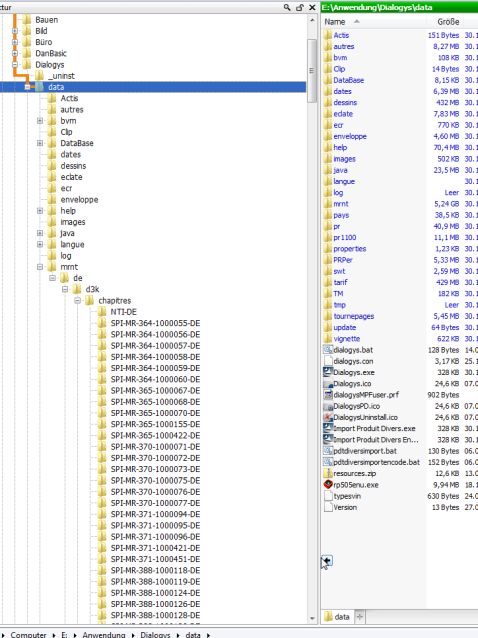This screenshot has width=478, height=638.
Task: Collapse the chapitres folder node
Action: pos(77,301)
